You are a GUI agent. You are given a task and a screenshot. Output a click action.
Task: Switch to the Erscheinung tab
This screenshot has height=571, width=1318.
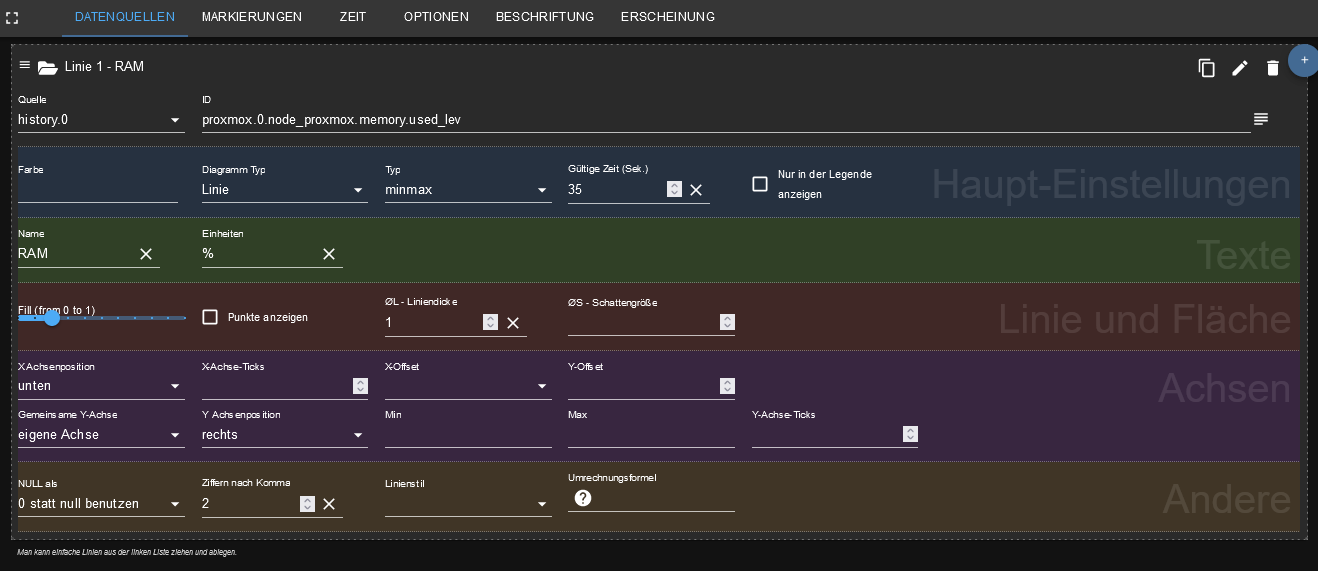[x=668, y=17]
